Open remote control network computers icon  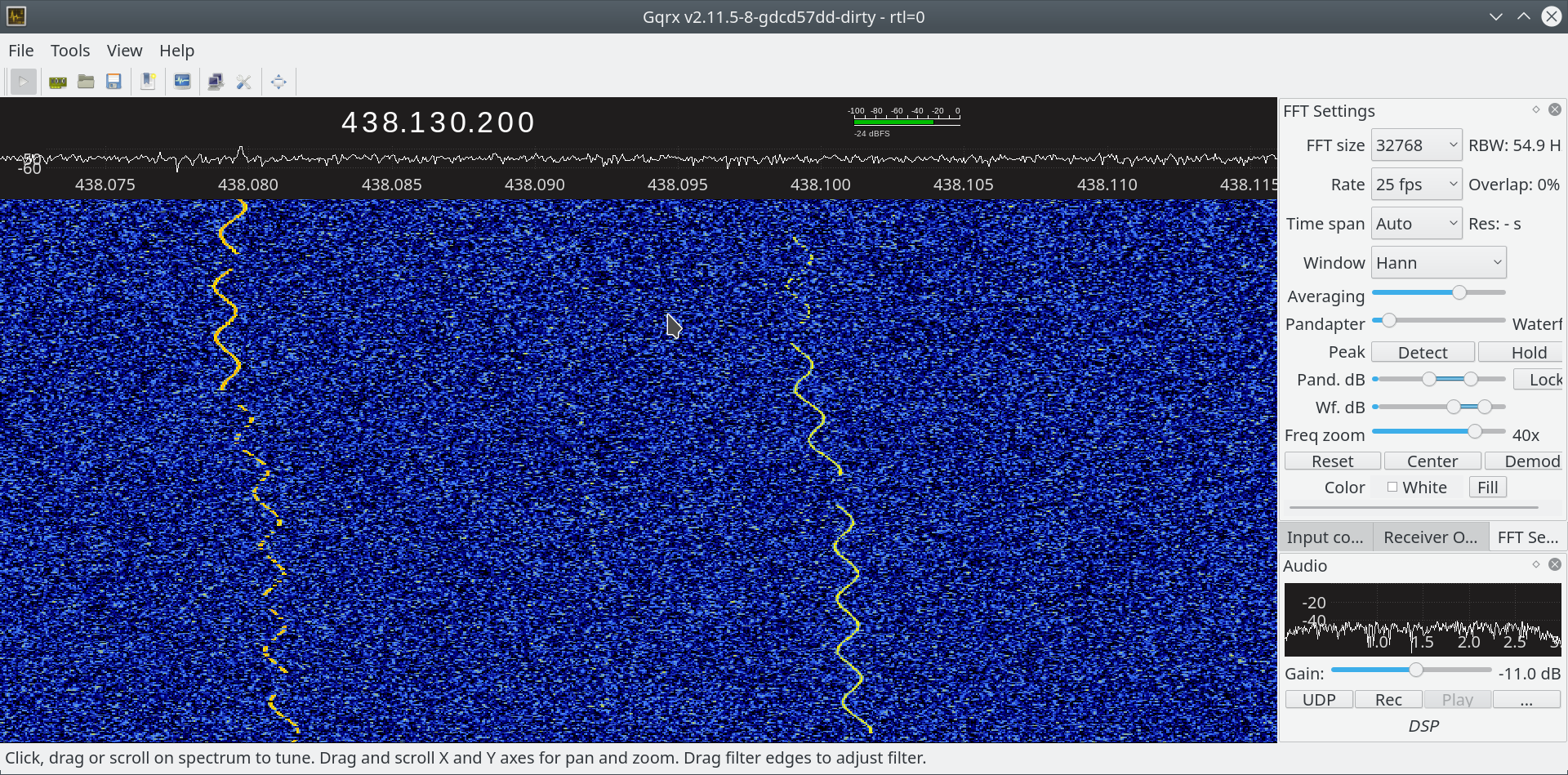216,82
